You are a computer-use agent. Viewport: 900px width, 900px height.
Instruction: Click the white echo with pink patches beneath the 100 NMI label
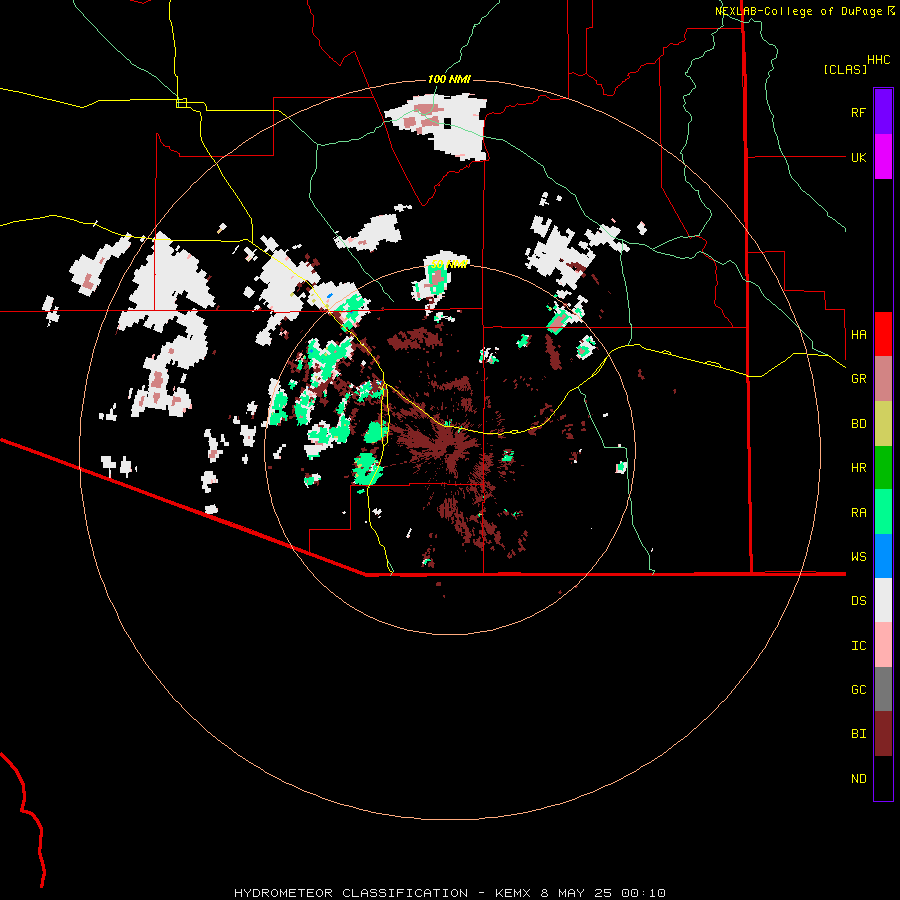(437, 125)
